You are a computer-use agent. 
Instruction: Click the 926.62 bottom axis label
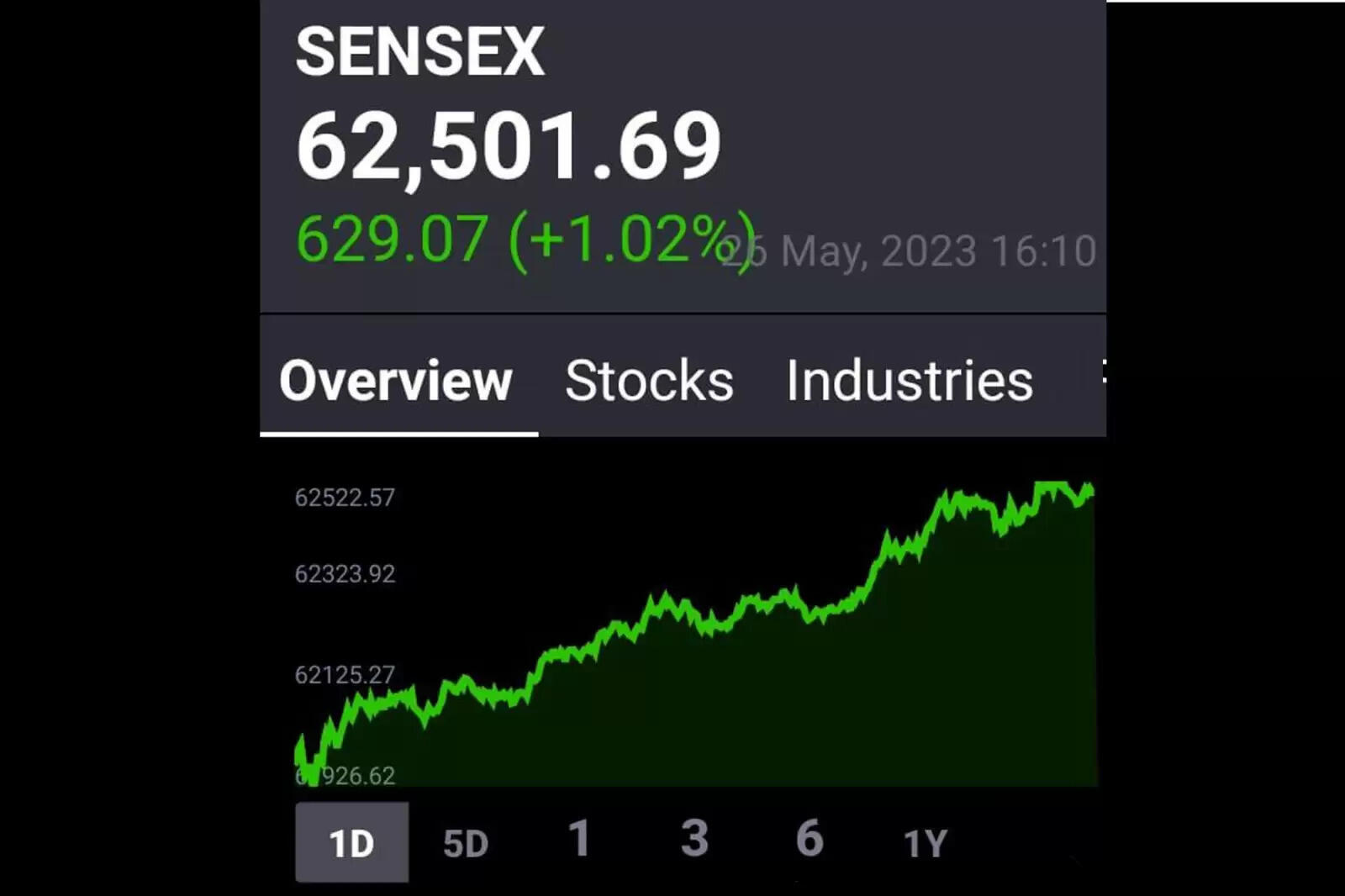point(357,775)
